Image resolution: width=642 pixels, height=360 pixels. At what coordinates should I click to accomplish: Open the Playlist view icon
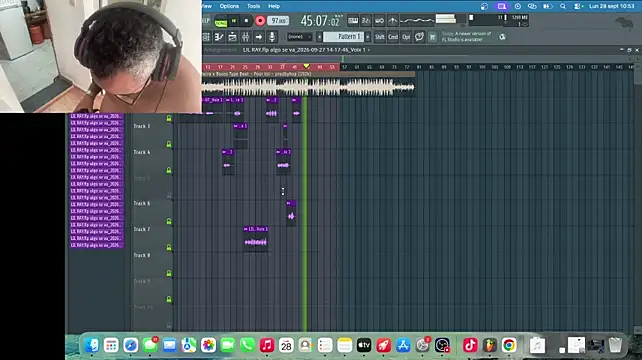coord(206,37)
